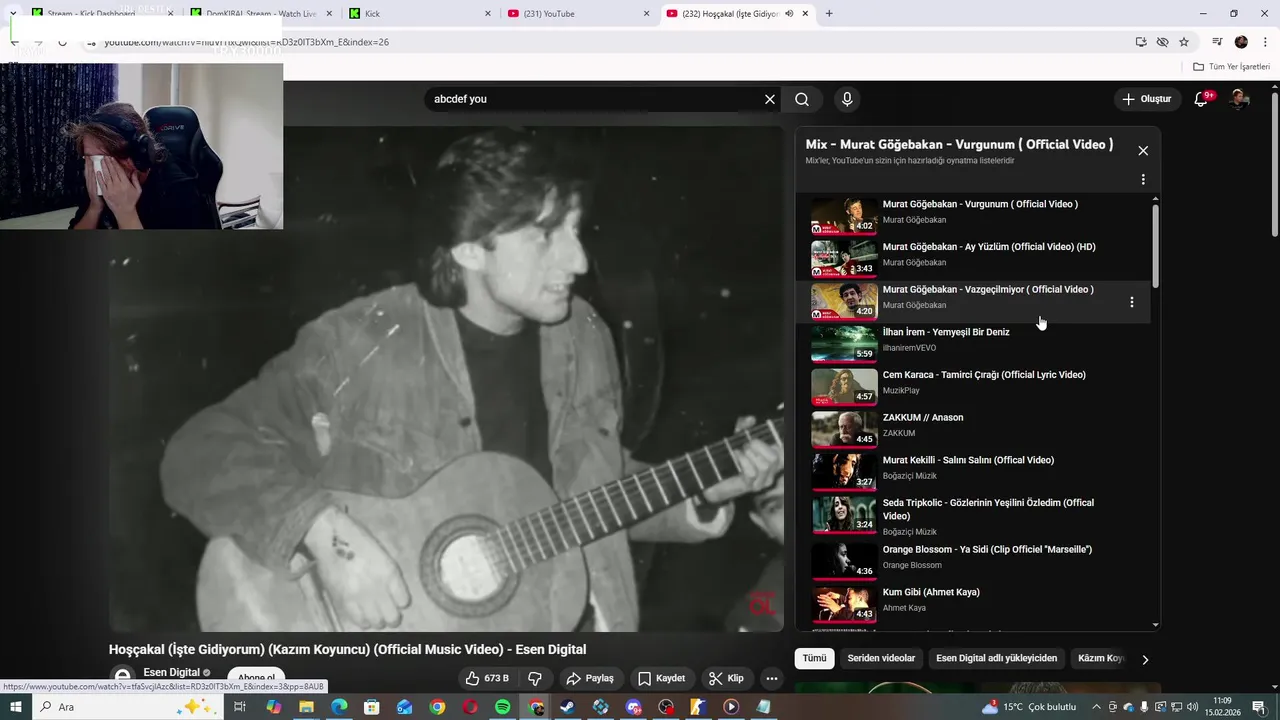This screenshot has width=1280, height=720.
Task: Dislike the video with thumbs-down icon
Action: [535, 678]
